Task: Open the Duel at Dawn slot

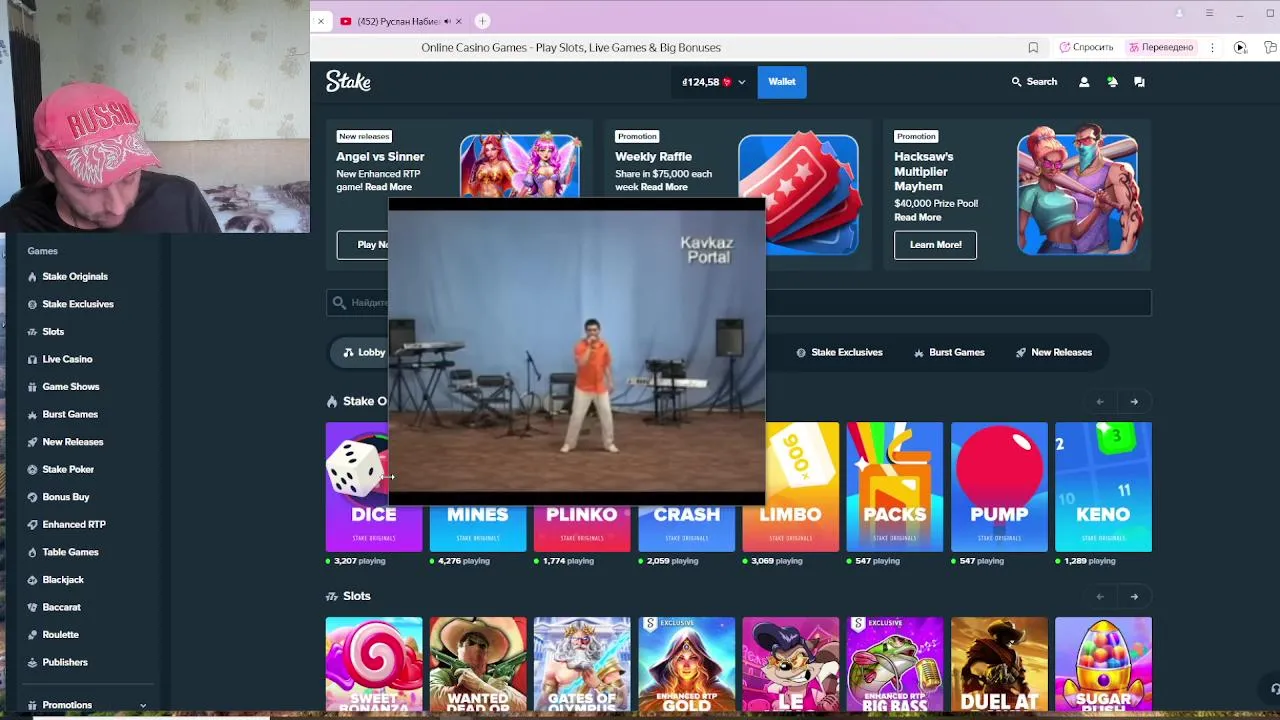Action: coord(999,664)
